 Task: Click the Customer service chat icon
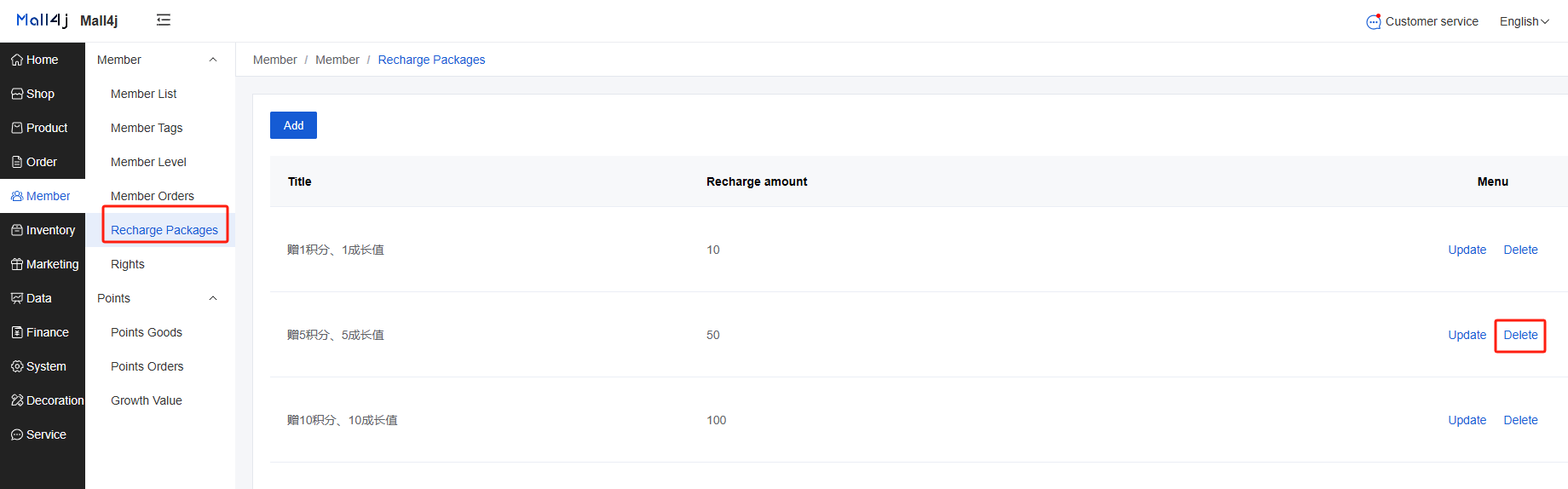pyautogui.click(x=1374, y=21)
